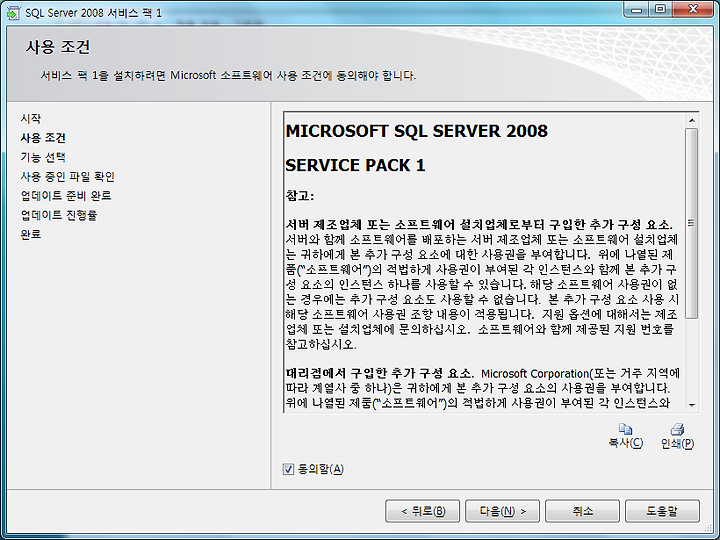
Task: Click the 뒤로(B) back button
Action: (422, 511)
